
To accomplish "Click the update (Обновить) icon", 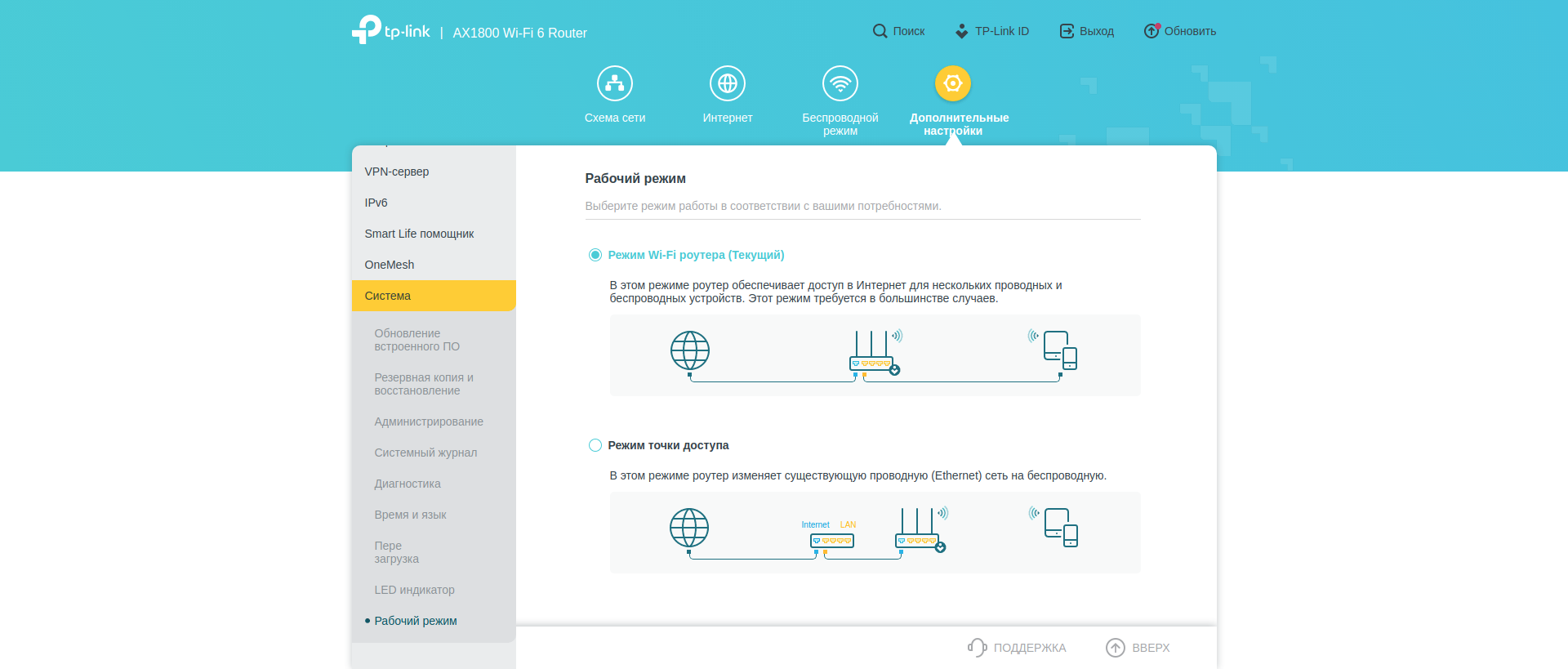I will click(x=1151, y=31).
